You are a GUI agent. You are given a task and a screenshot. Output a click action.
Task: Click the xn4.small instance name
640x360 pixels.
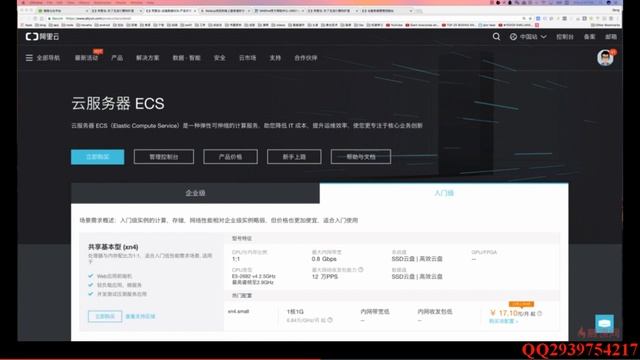[238, 311]
